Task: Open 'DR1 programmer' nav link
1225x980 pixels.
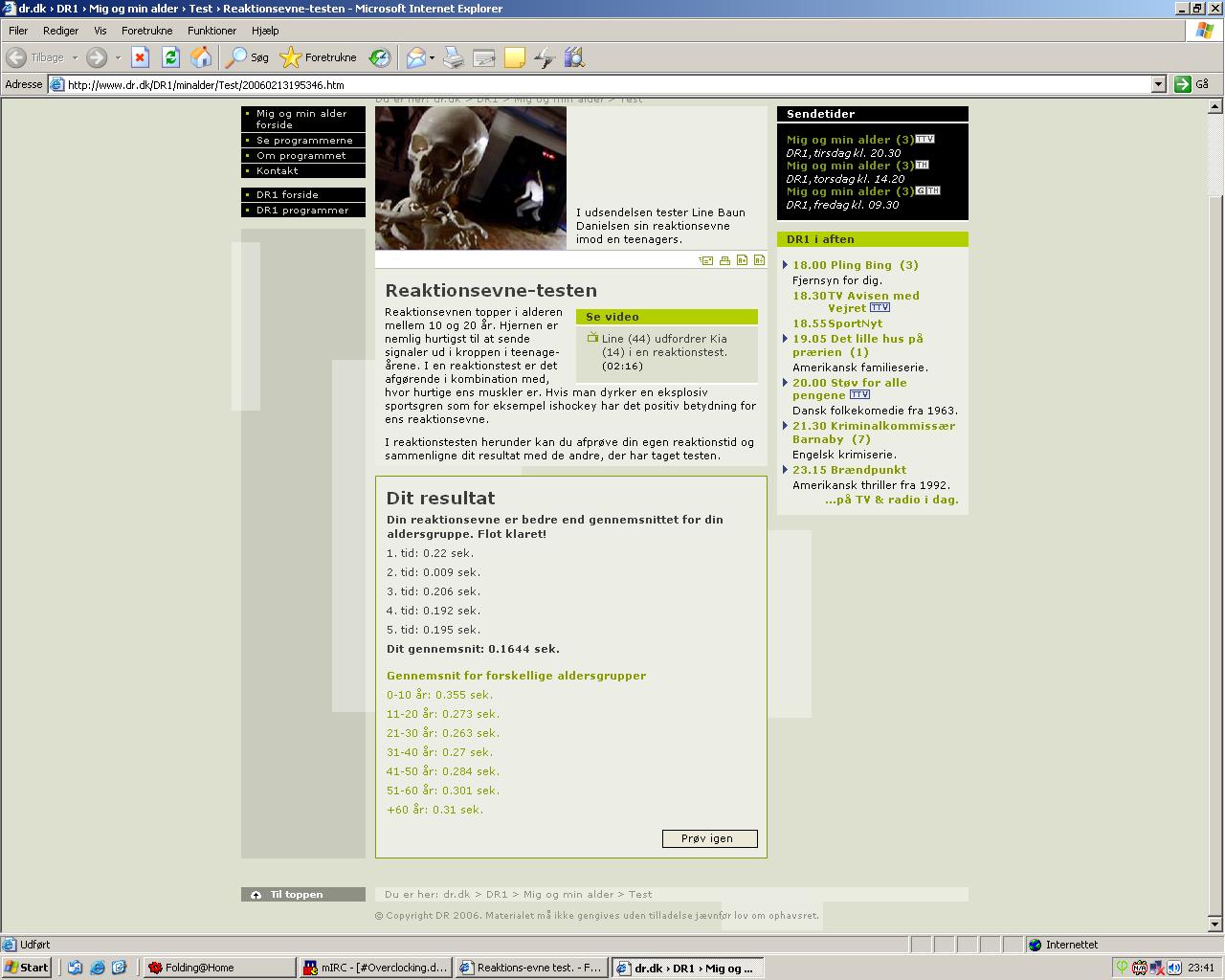Action: [x=303, y=210]
